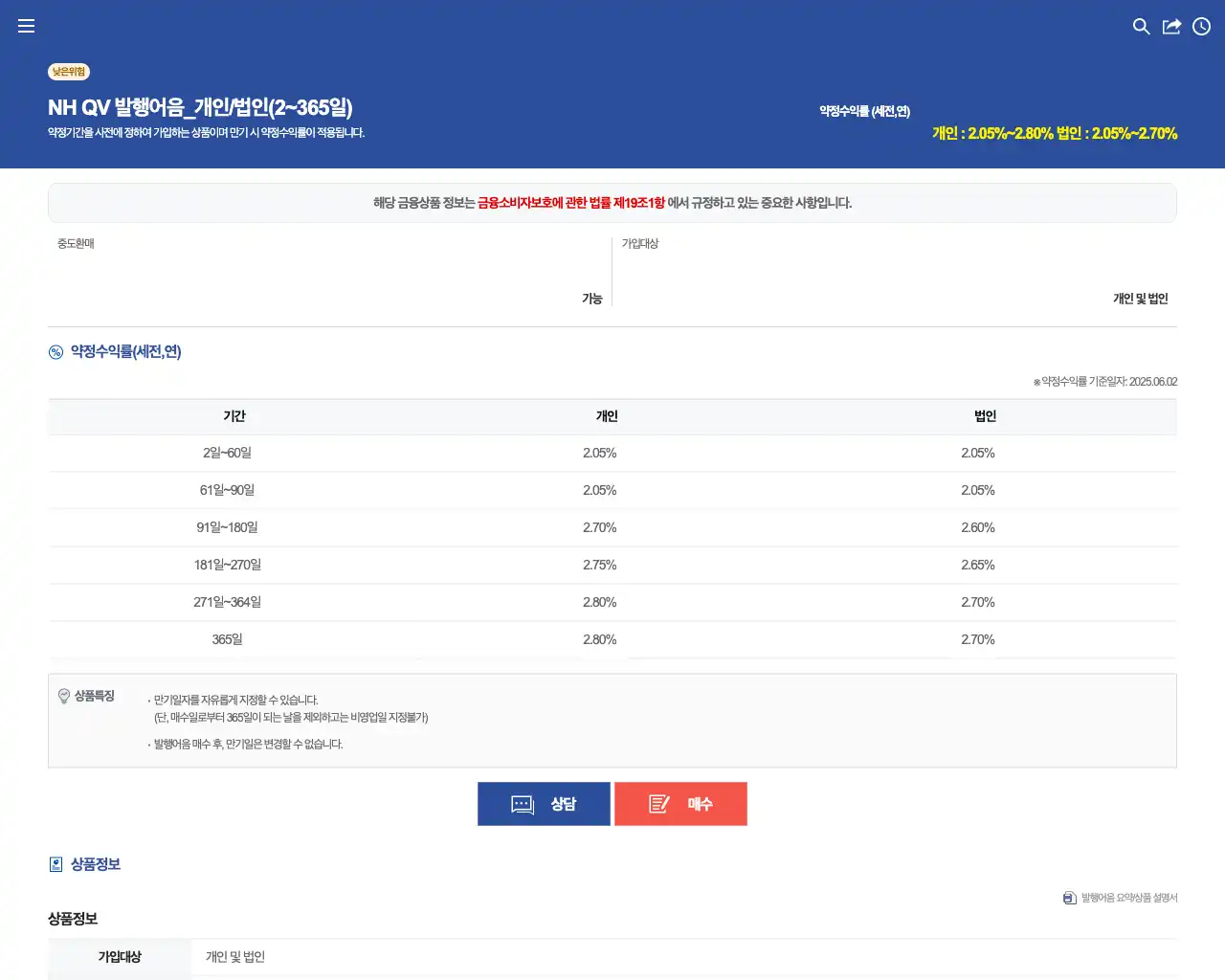The height and width of the screenshot is (980, 1225).
Task: Click the 91일~180일 period row
Action: 612,528
